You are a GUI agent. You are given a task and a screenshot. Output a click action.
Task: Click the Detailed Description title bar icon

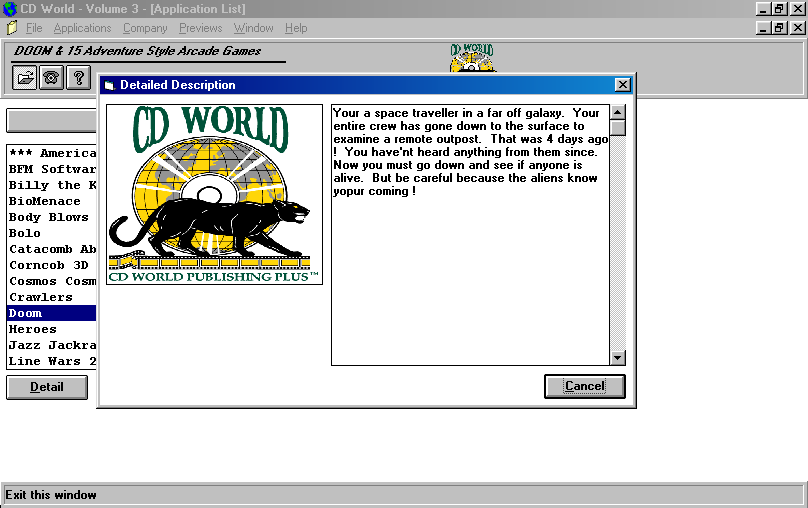pyautogui.click(x=109, y=86)
